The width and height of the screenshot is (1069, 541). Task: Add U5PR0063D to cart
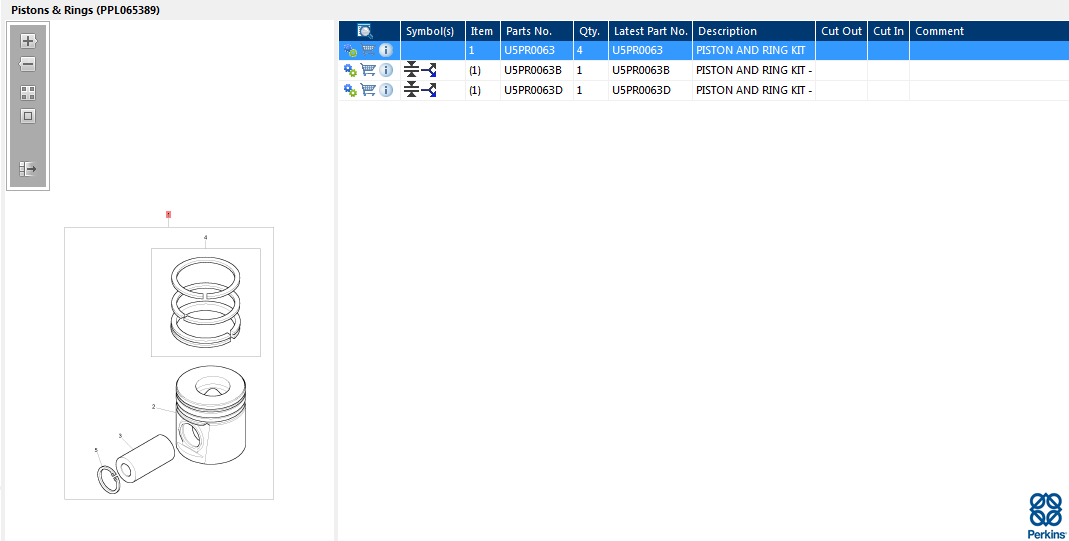pos(368,89)
